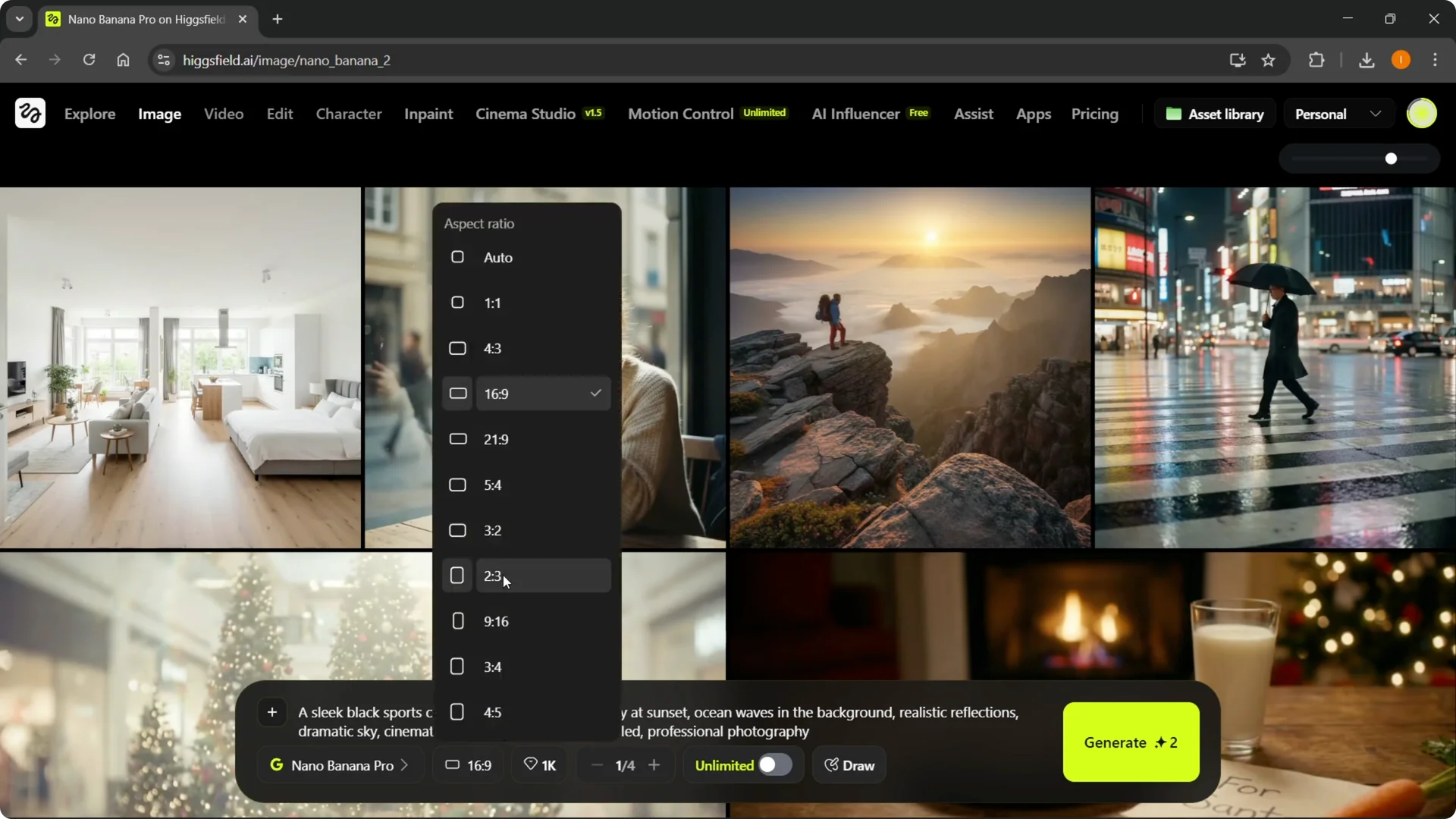Open the 16:9 aspect ratio chip

coord(467,765)
